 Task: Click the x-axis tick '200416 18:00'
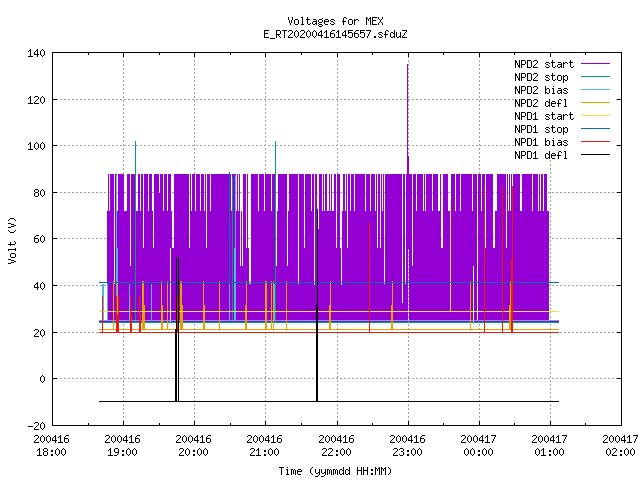[x=51, y=446]
